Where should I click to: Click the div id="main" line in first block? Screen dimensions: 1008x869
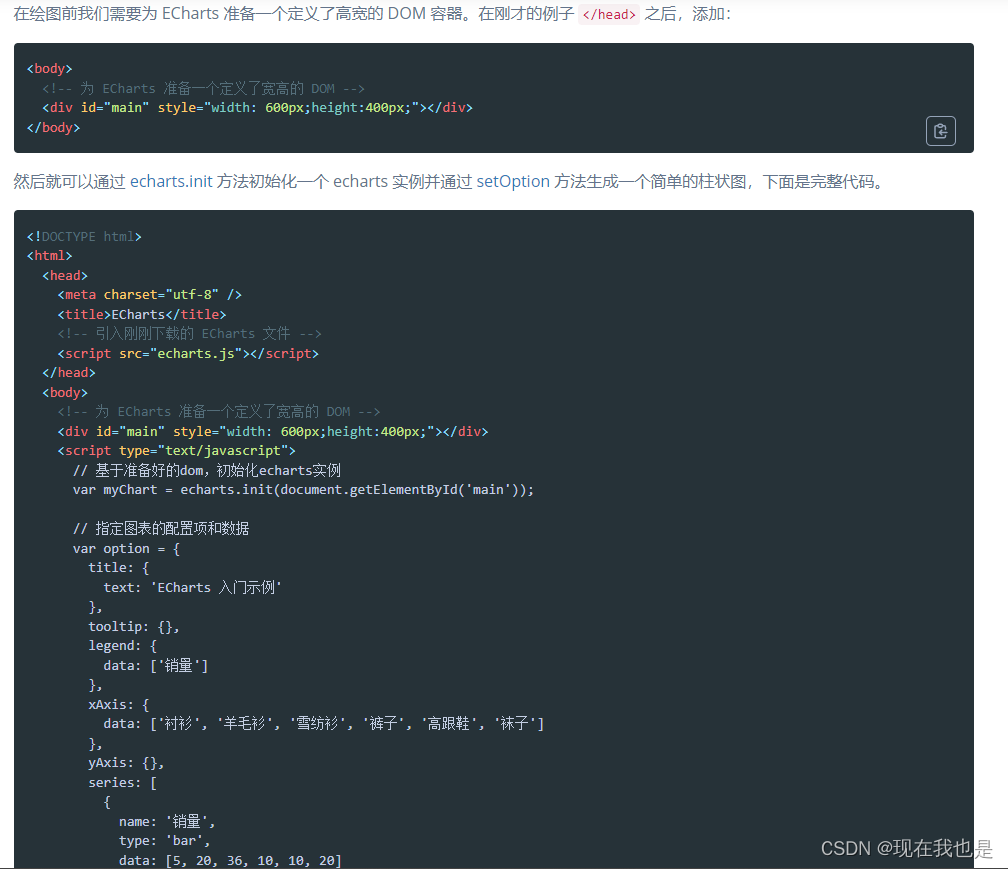coord(258,107)
